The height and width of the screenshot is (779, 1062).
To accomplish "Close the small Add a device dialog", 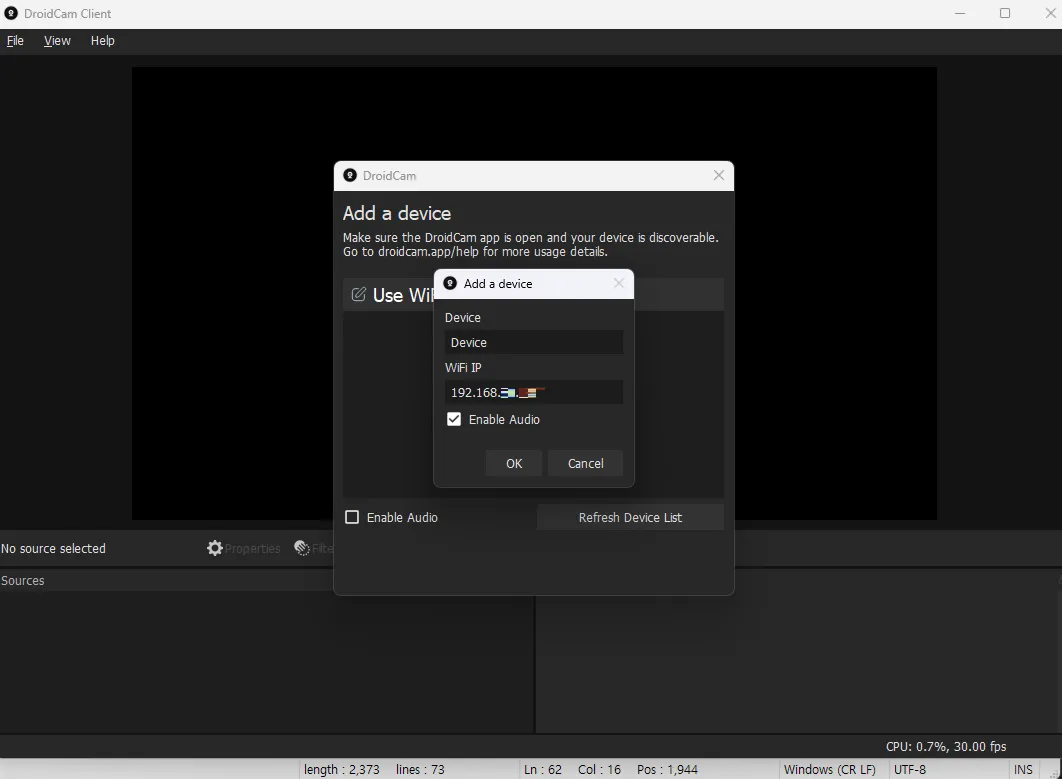I will 618,283.
